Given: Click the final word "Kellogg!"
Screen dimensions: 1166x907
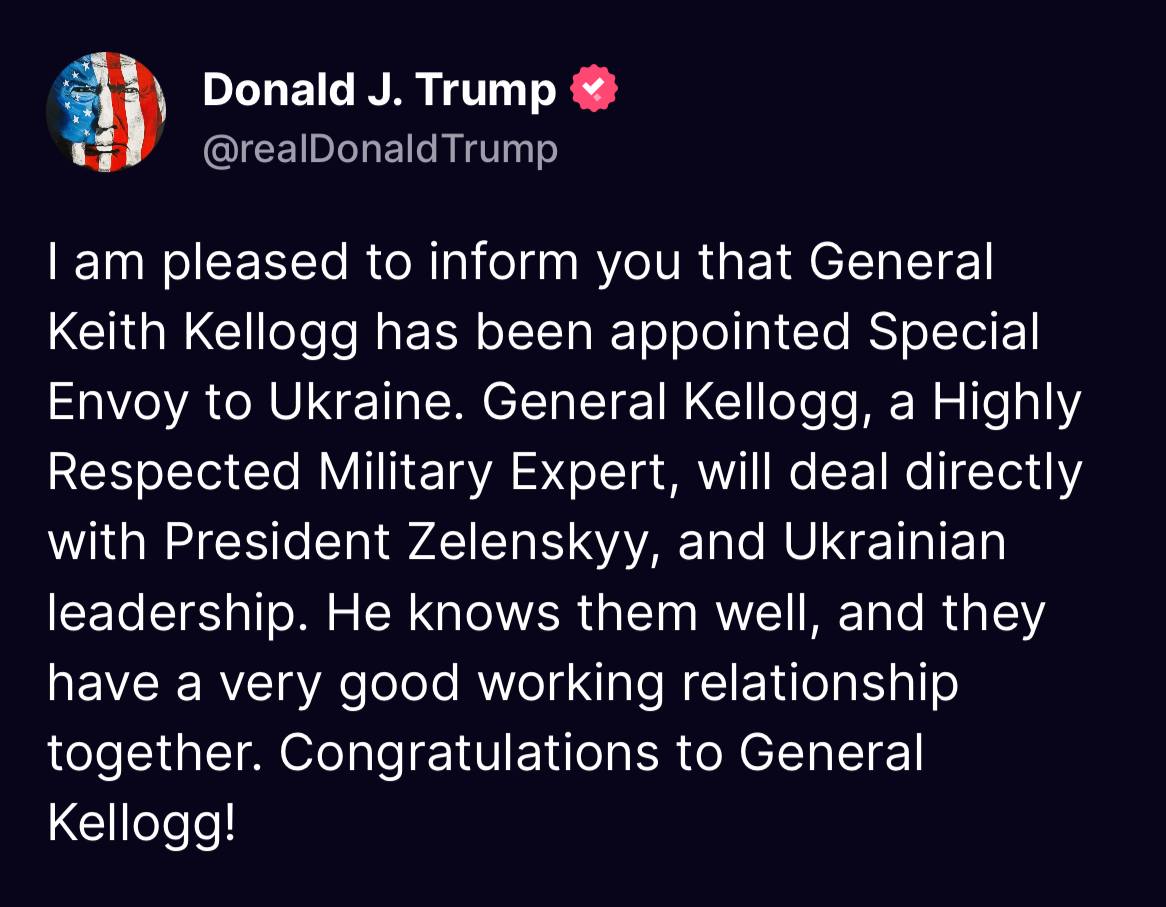Looking at the screenshot, I should [x=143, y=823].
